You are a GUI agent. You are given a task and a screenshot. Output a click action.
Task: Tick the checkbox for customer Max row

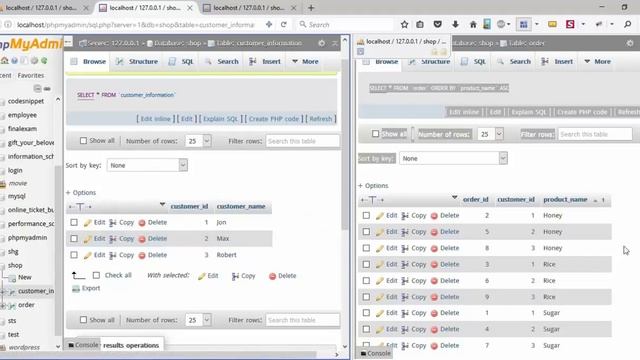[x=74, y=238]
